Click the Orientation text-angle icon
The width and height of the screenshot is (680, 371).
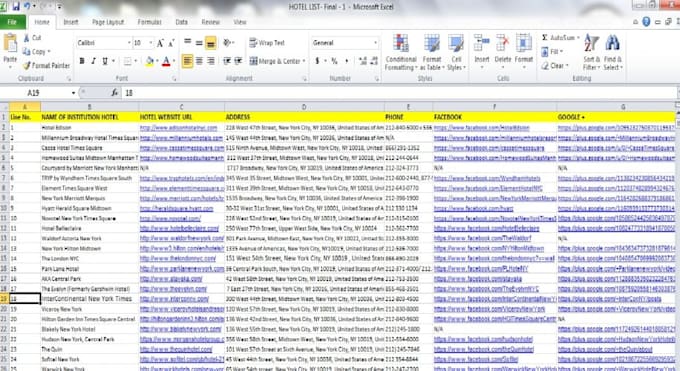(228, 43)
